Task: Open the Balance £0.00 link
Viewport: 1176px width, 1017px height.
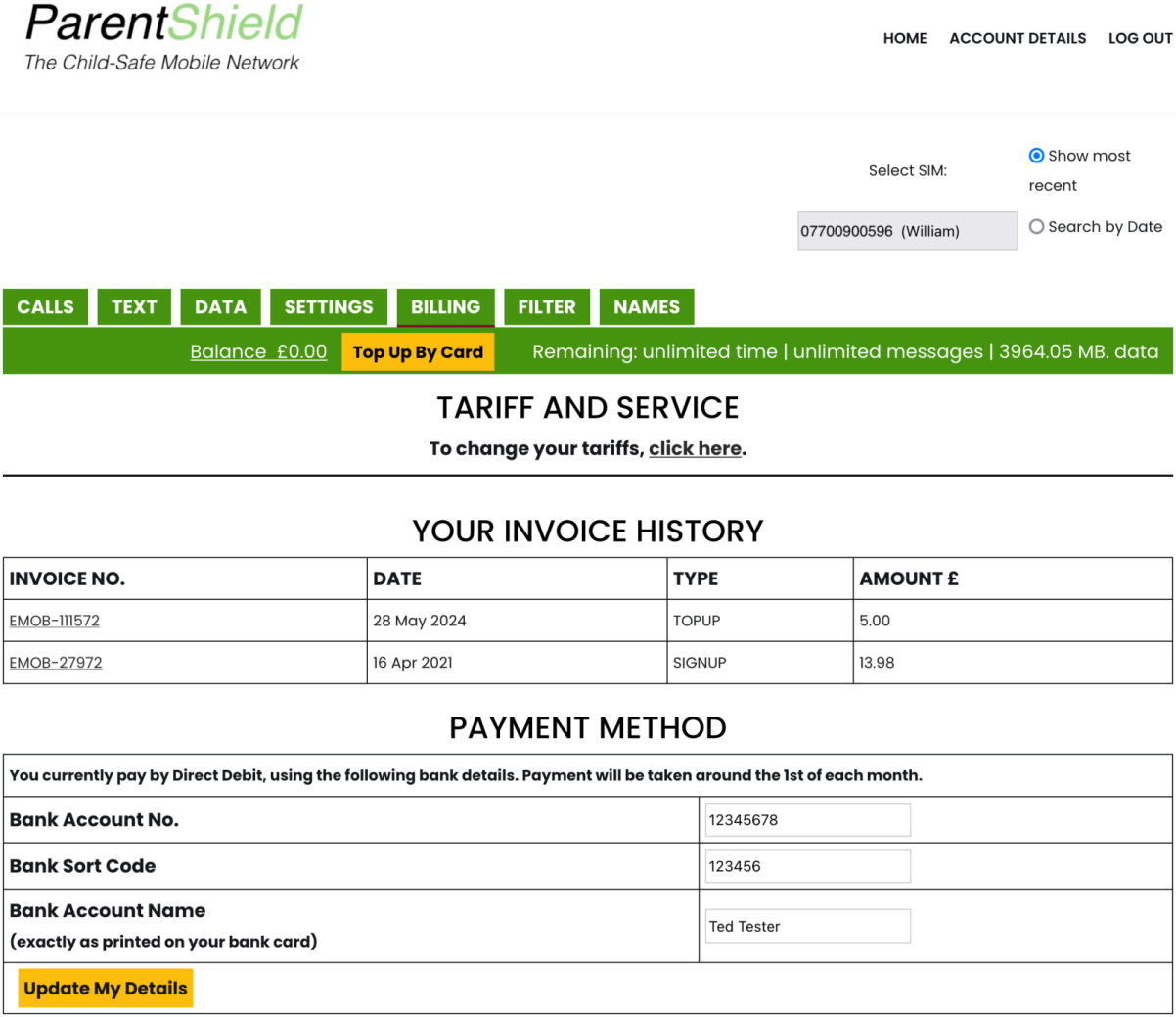Action: 258,351
